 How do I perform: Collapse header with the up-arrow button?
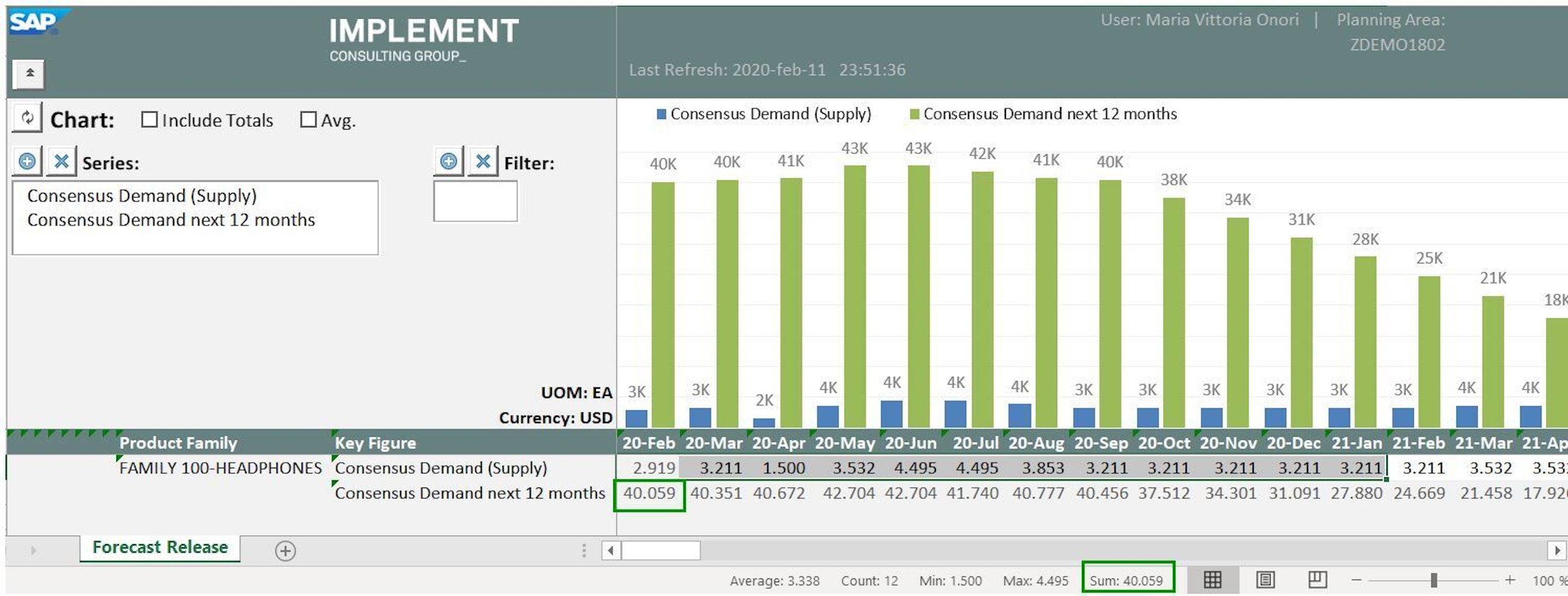[28, 74]
